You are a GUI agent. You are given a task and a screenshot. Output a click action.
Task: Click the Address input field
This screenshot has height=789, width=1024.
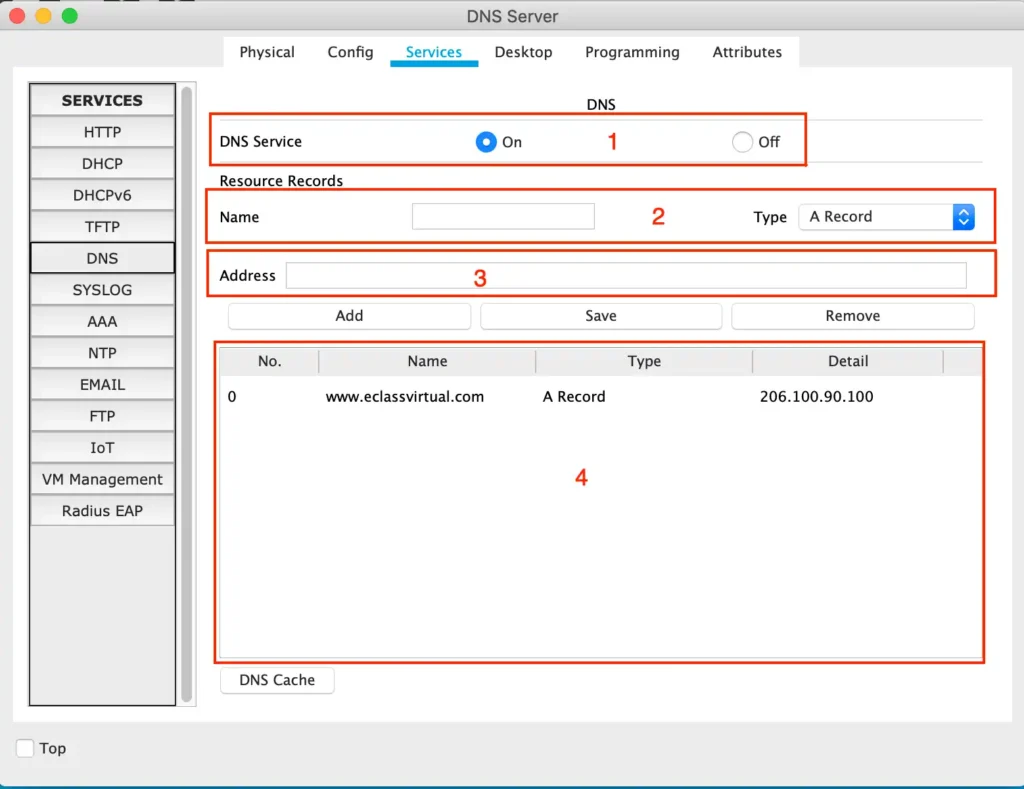[x=626, y=276]
